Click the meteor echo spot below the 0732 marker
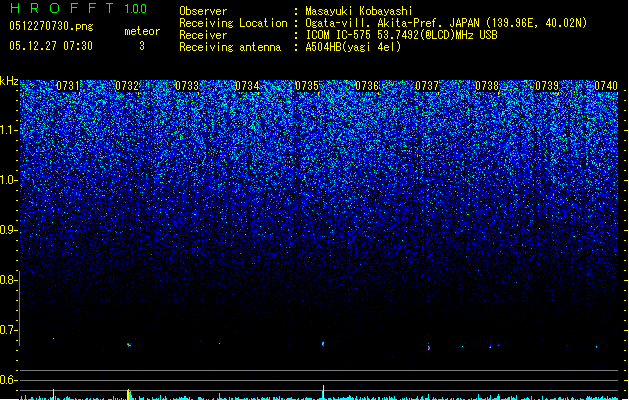This screenshot has height=400, width=629. click(x=129, y=344)
